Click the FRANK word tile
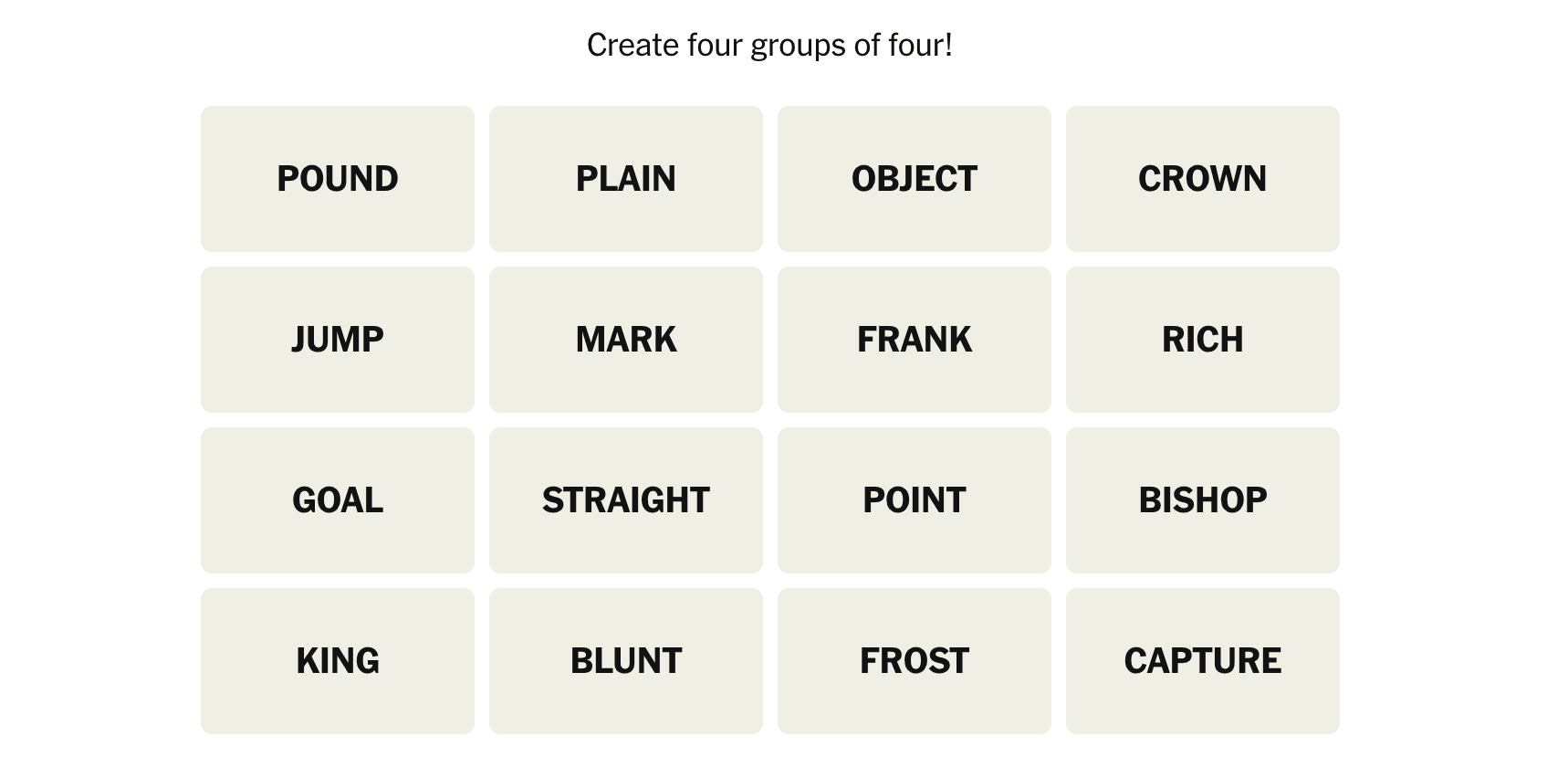This screenshot has height=767, width=1568. [915, 340]
